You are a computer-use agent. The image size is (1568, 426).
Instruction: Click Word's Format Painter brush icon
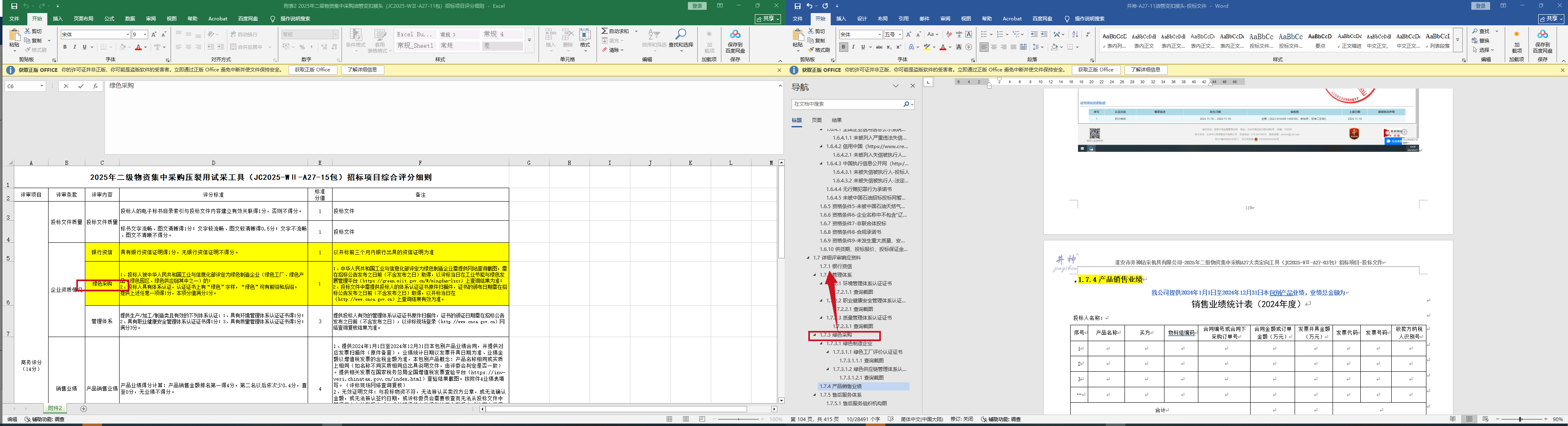[810, 50]
